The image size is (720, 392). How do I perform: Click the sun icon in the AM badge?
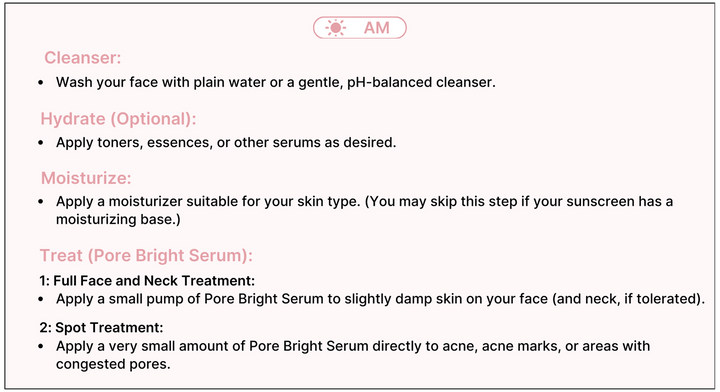pos(335,28)
